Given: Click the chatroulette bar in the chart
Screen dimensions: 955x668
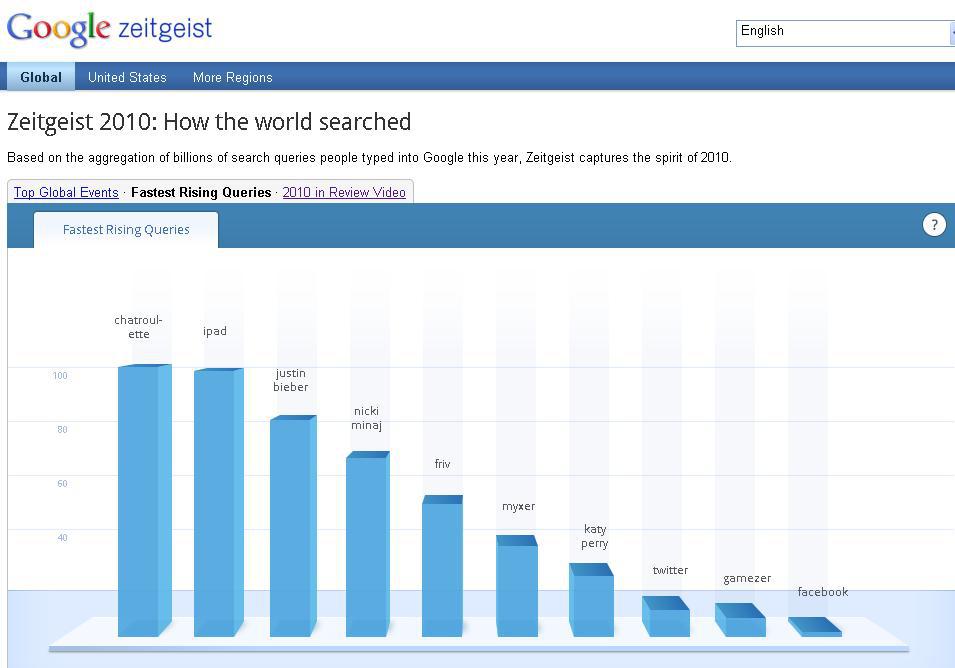Looking at the screenshot, I should tap(140, 500).
